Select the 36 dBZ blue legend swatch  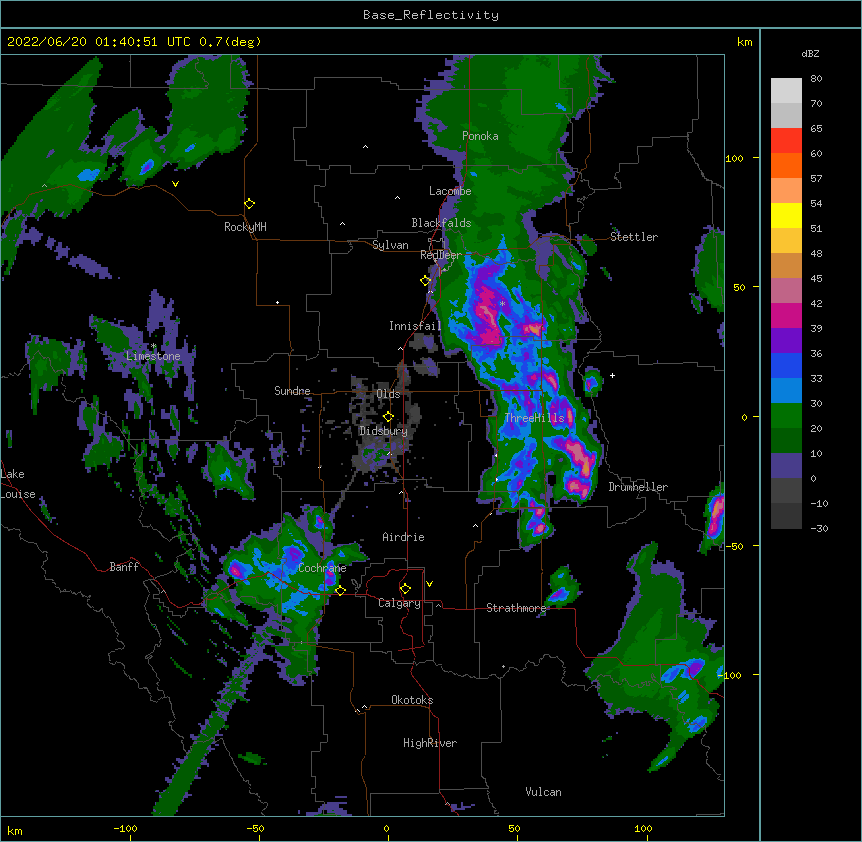[786, 365]
